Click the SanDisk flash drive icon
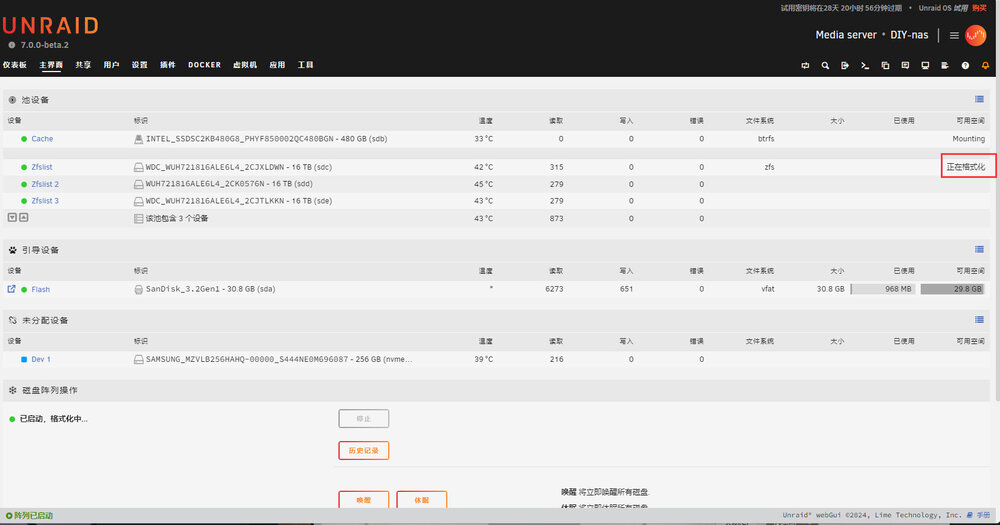Image resolution: width=1000 pixels, height=525 pixels. pos(138,289)
